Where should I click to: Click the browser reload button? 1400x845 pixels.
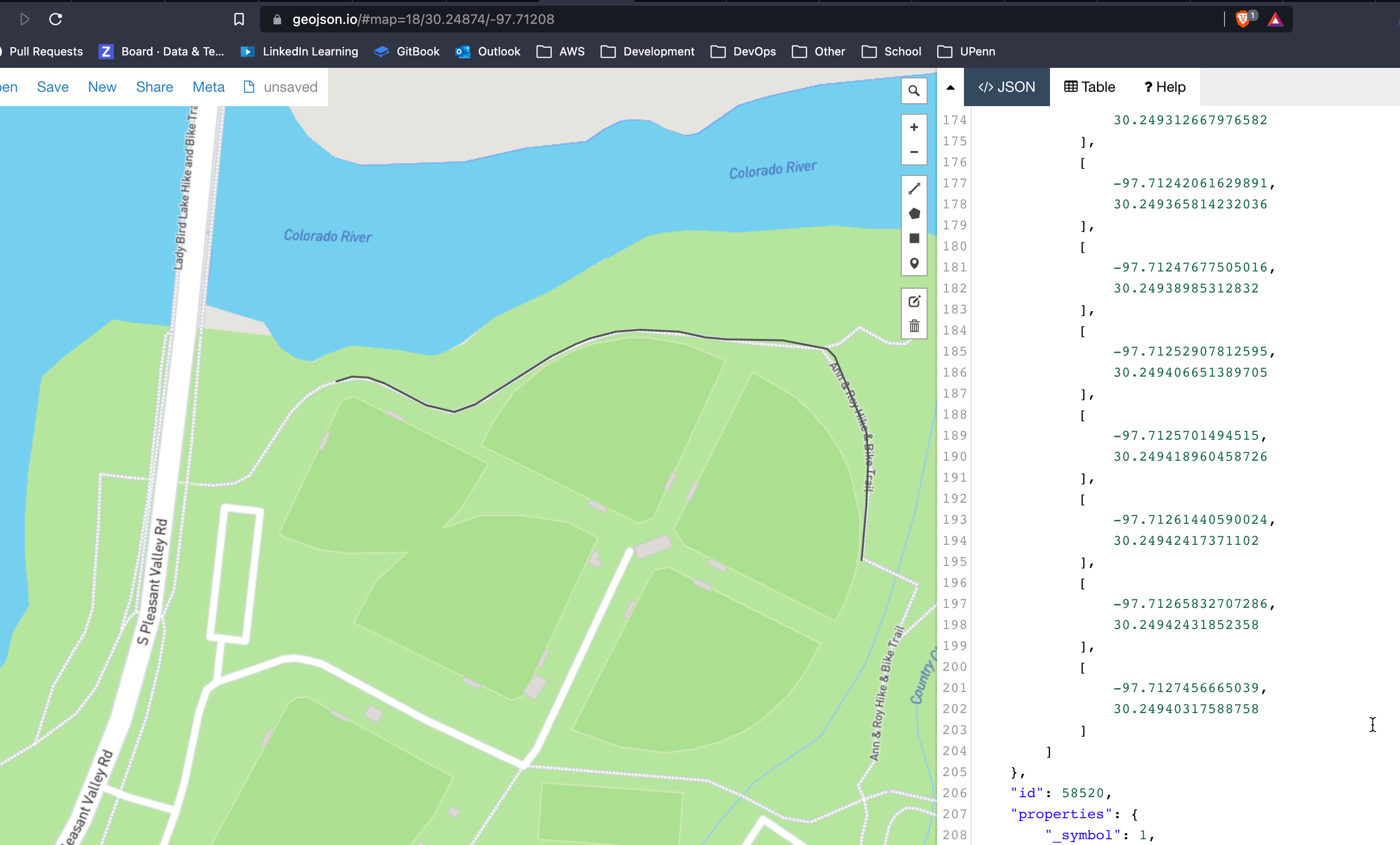tap(55, 19)
